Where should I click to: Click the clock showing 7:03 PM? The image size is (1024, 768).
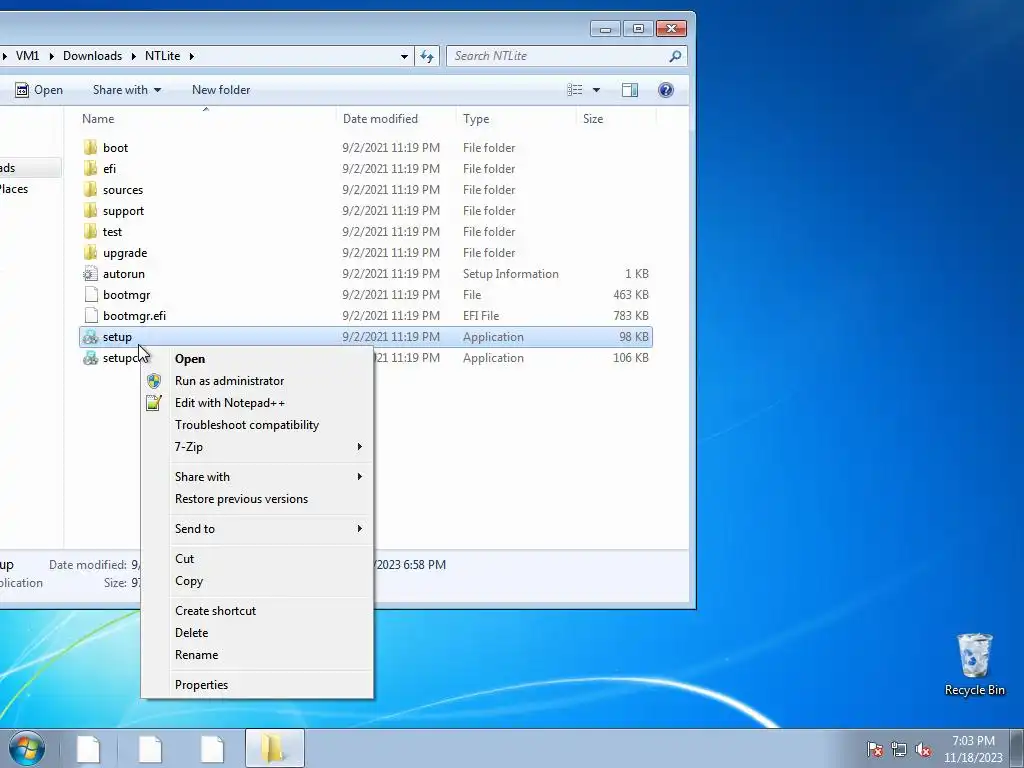(x=973, y=741)
